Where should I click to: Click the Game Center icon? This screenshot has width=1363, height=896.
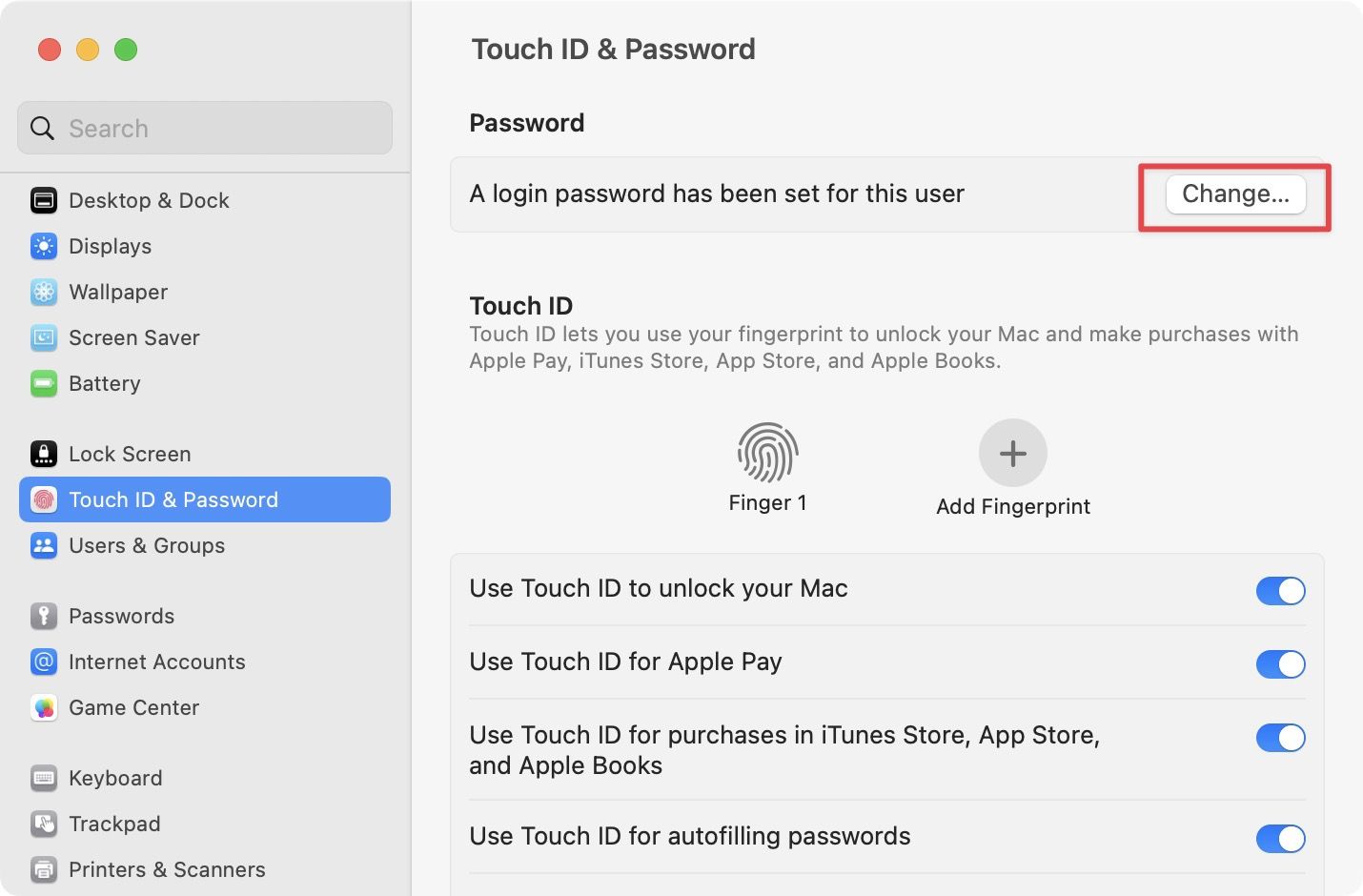pyautogui.click(x=44, y=707)
